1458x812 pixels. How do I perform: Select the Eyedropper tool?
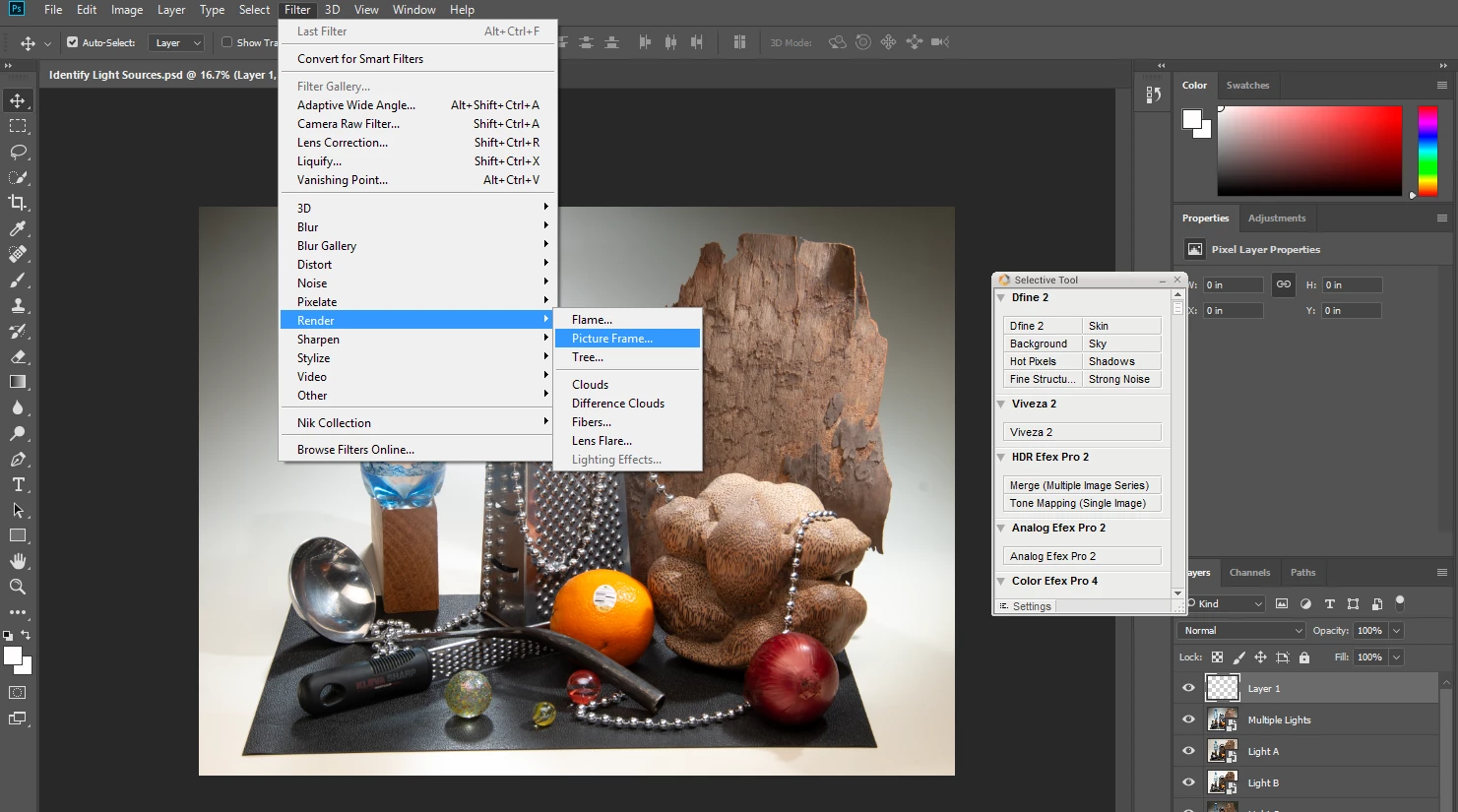coord(18,228)
